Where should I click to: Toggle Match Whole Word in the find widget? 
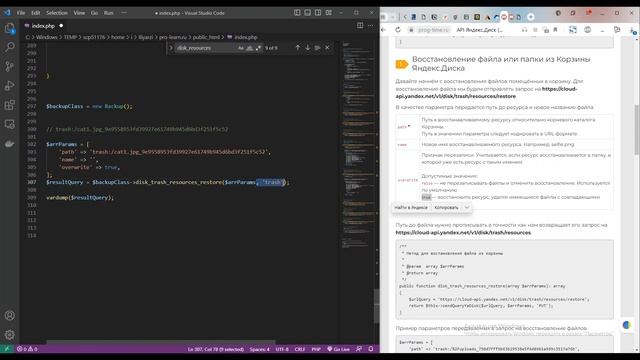249,48
